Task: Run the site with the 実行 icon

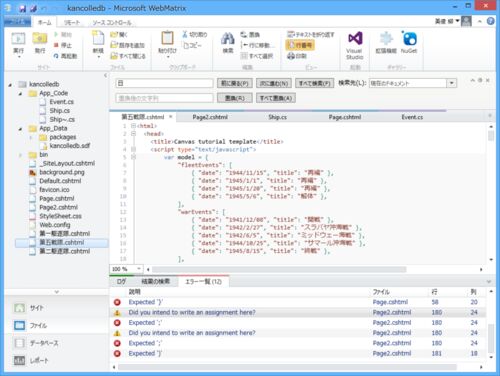Action: click(x=18, y=43)
